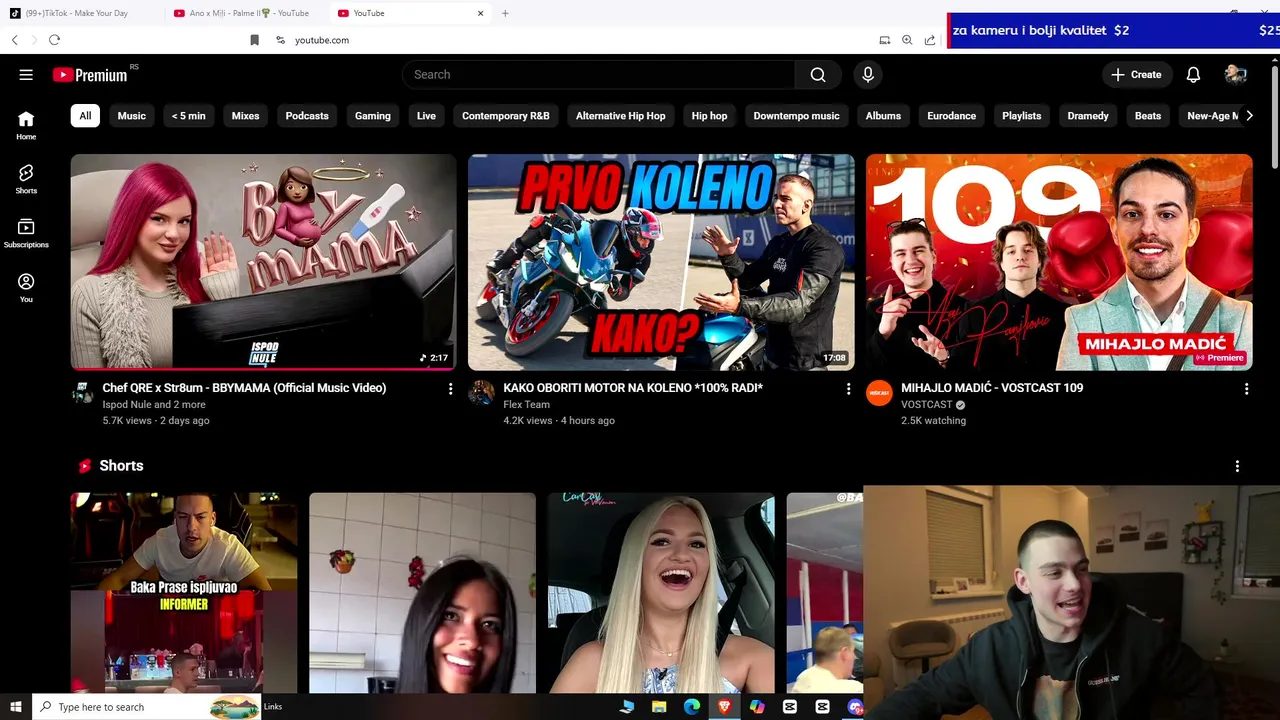
Task: Select the Dramedy filter chip
Action: (1088, 116)
